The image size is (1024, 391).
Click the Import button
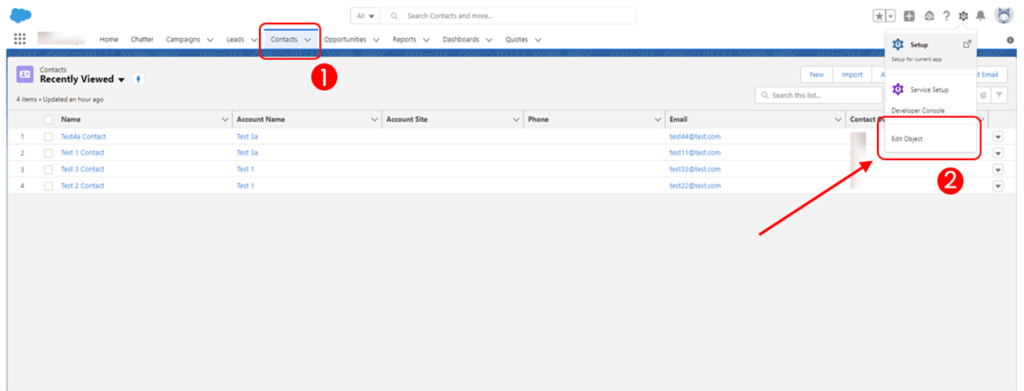(852, 75)
